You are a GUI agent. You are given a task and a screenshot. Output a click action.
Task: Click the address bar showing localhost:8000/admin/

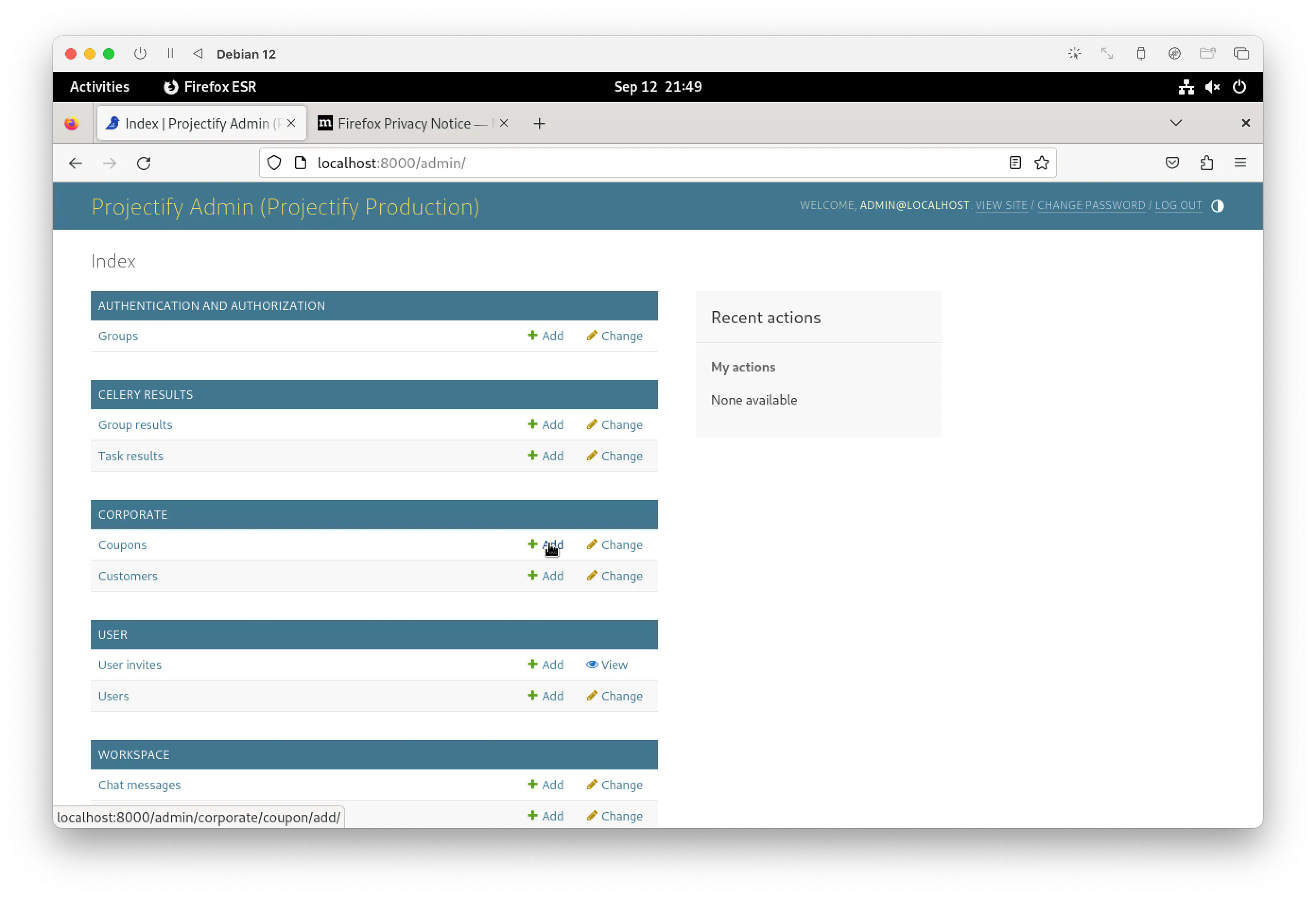[x=657, y=163]
